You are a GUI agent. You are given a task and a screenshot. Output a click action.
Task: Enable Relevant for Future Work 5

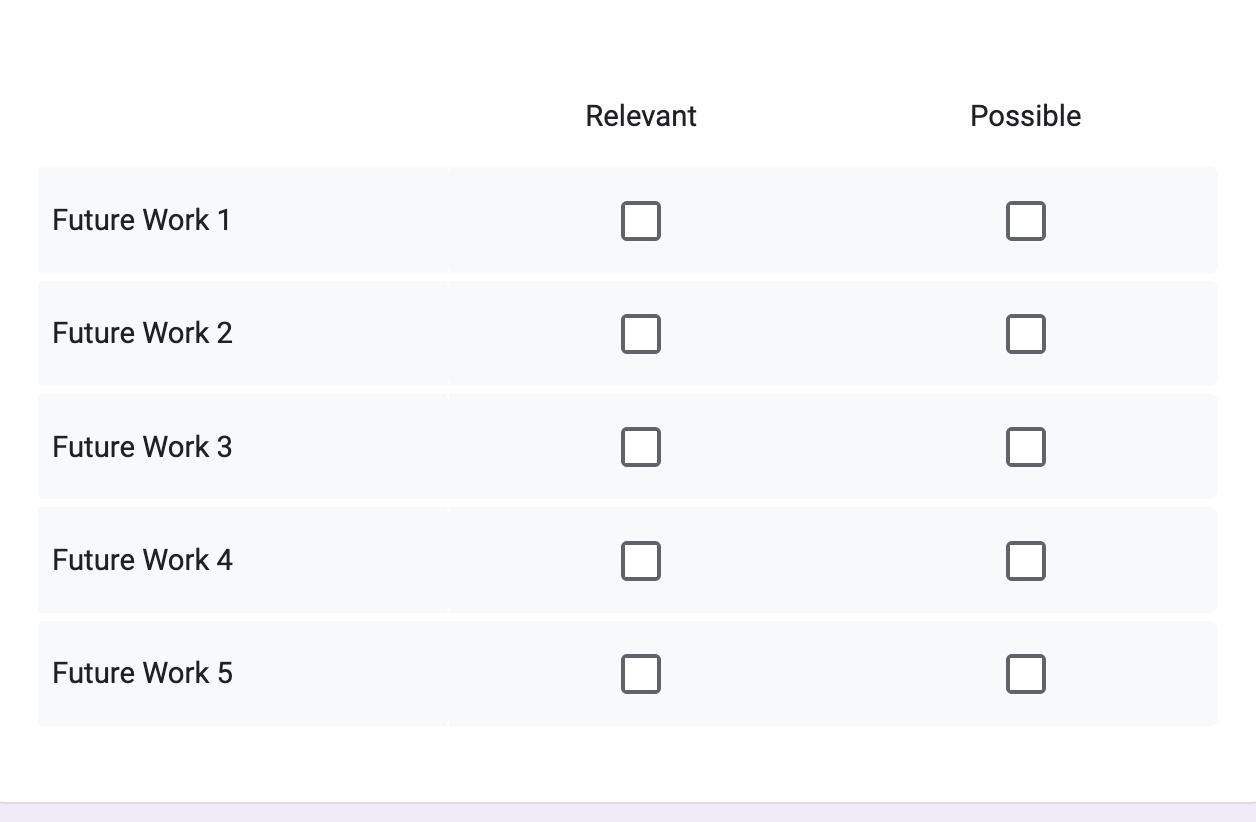click(x=641, y=674)
